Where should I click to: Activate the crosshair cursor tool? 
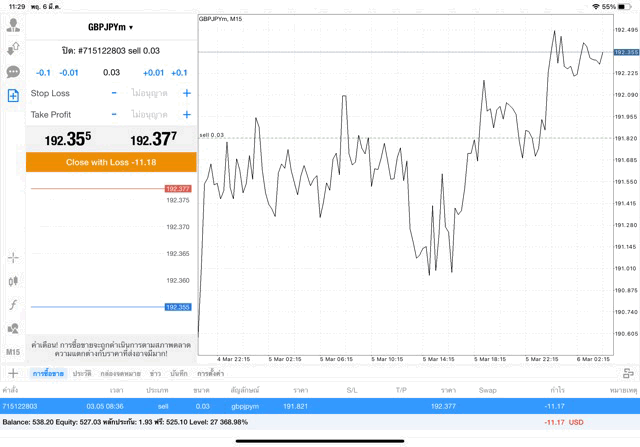point(13,257)
